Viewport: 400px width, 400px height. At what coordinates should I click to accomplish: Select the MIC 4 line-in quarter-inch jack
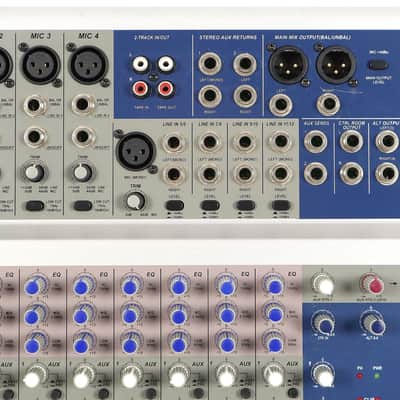83,104
